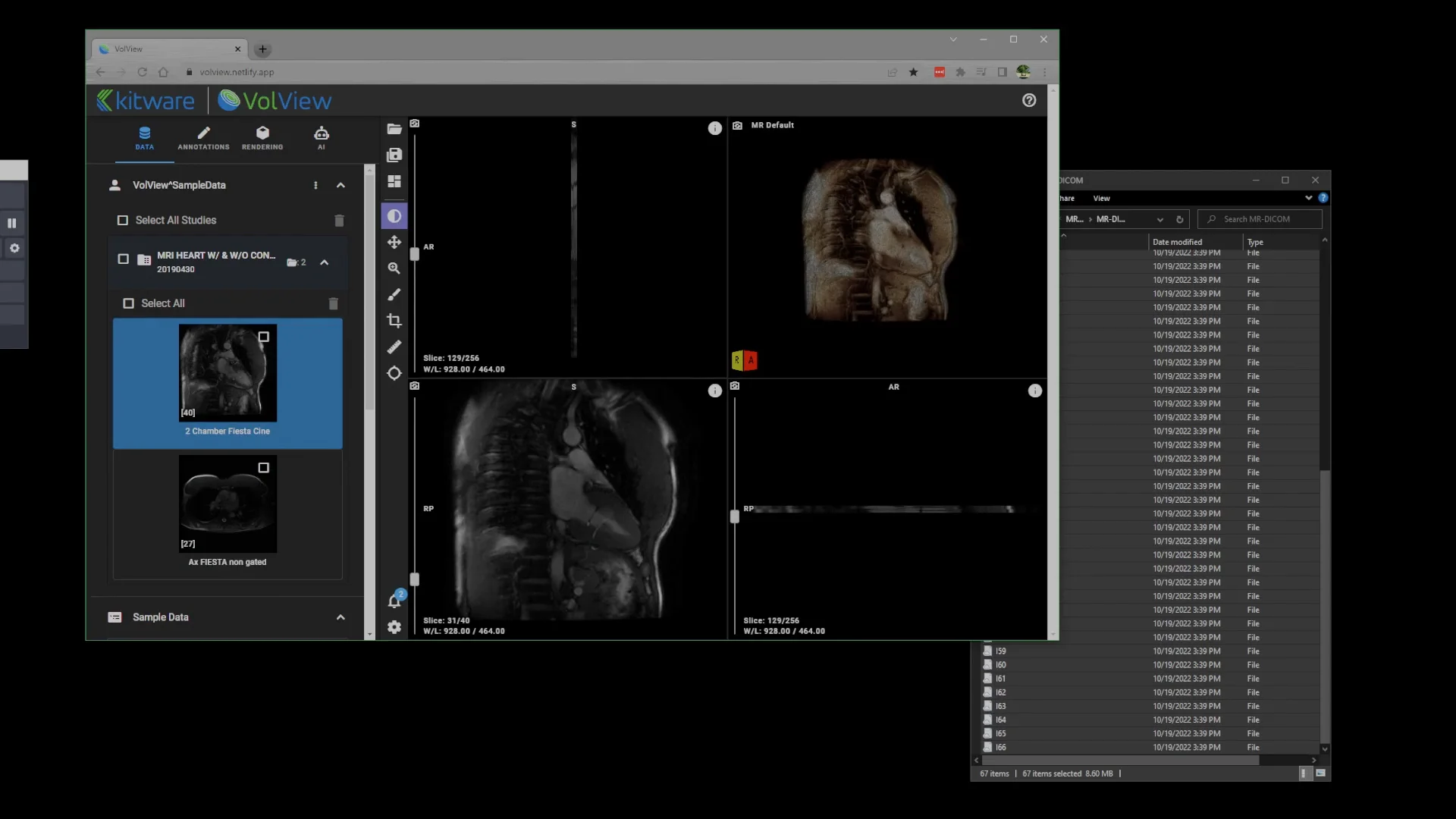
Task: Check the MRI HEART study checkbox
Action: (x=123, y=259)
